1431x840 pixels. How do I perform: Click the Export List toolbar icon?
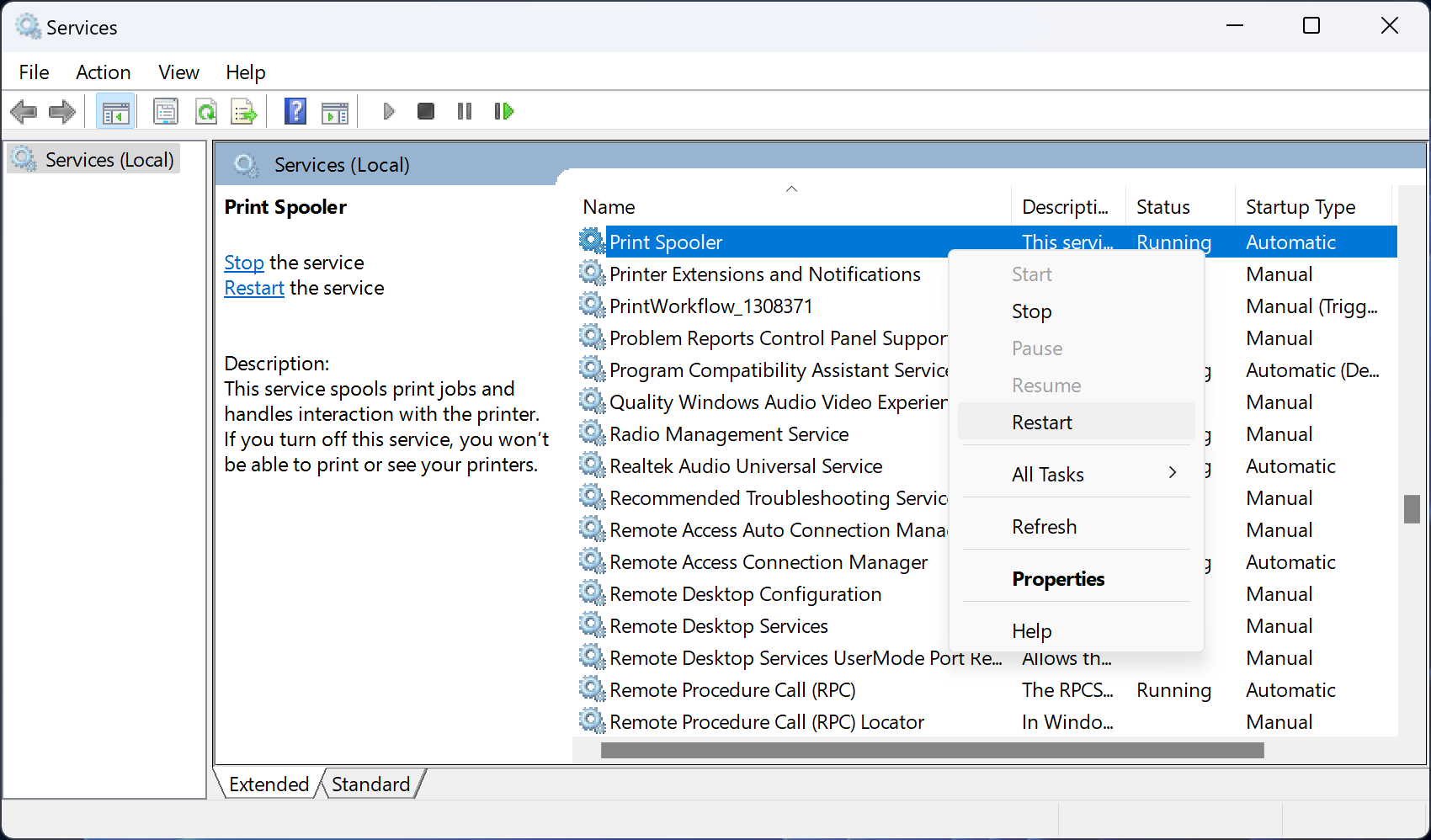pos(244,110)
